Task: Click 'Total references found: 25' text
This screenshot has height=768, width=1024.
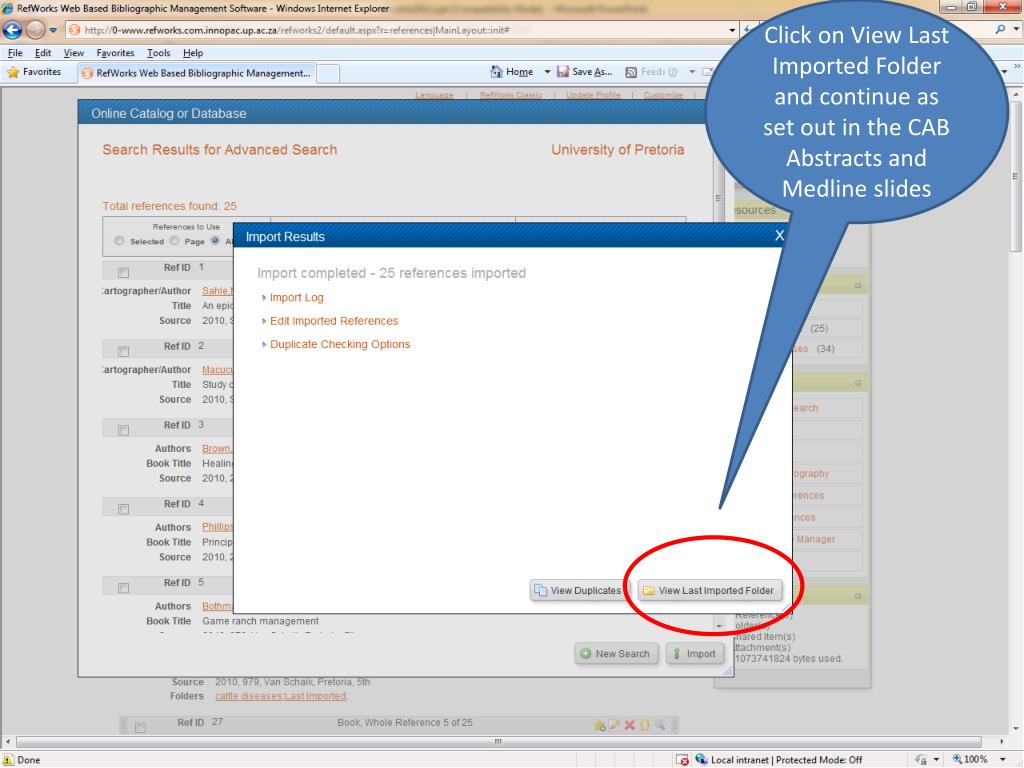Action: click(169, 206)
